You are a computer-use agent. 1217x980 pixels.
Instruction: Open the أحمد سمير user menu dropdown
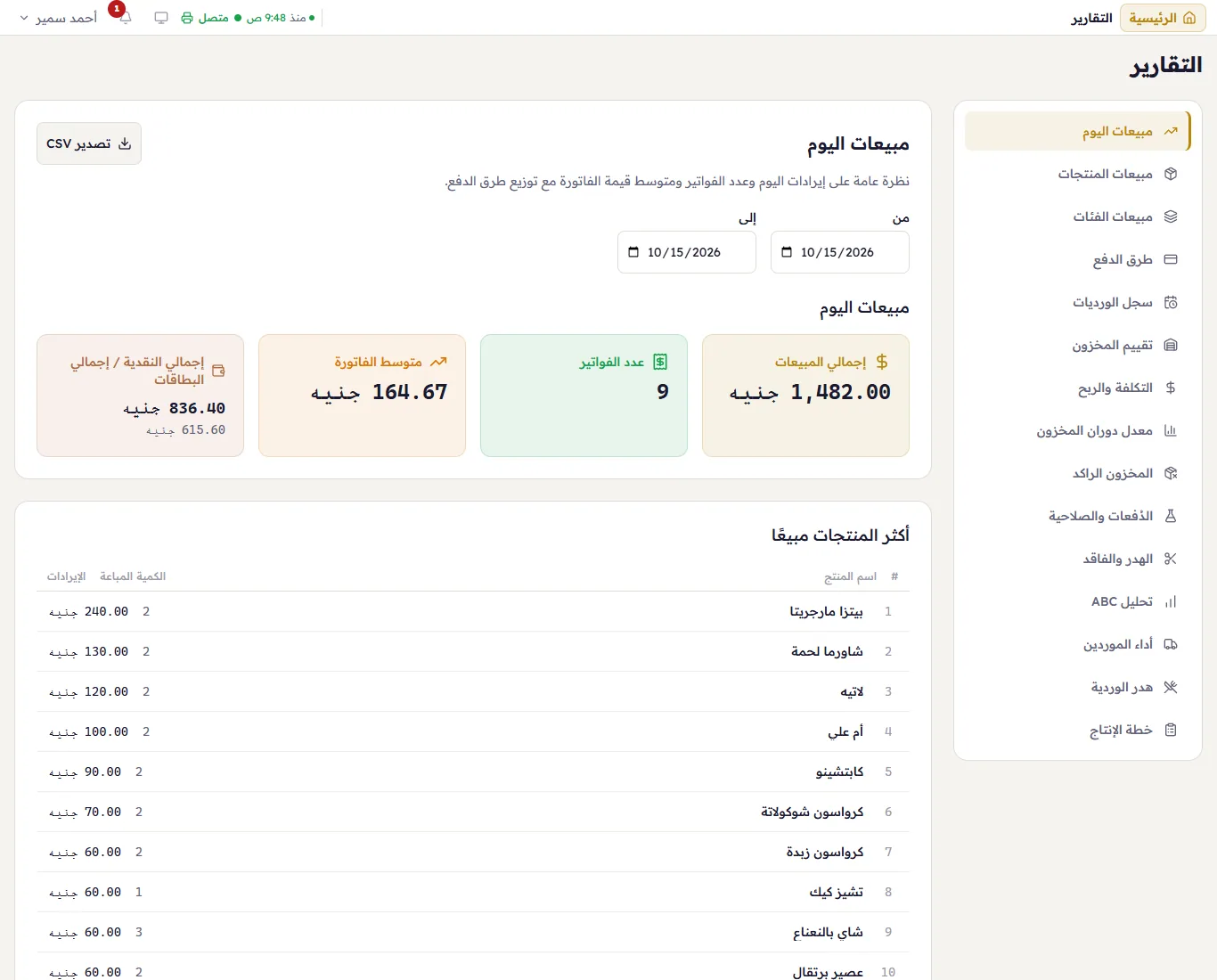pyautogui.click(x=59, y=18)
